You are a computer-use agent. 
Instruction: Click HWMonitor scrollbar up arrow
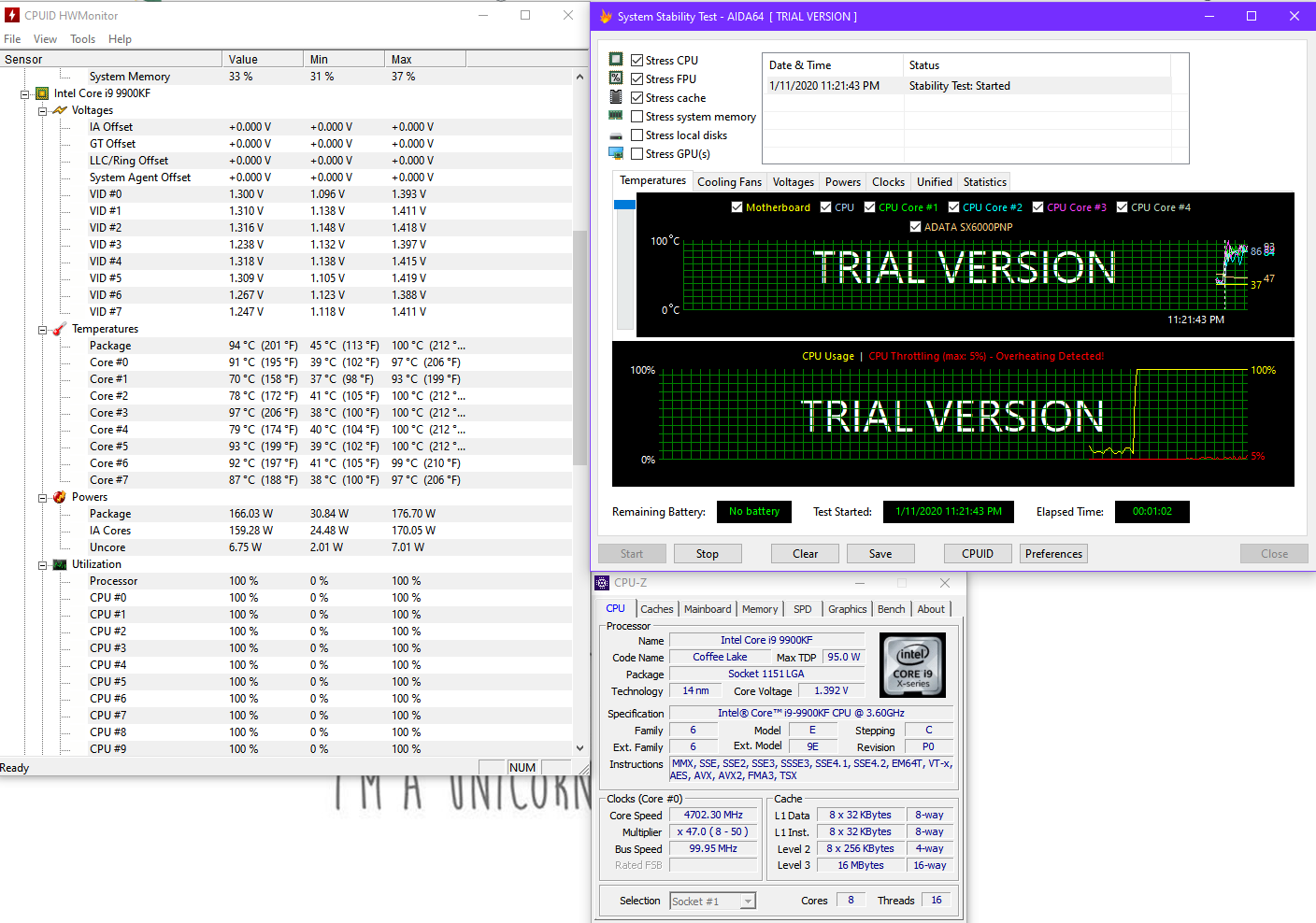(579, 77)
